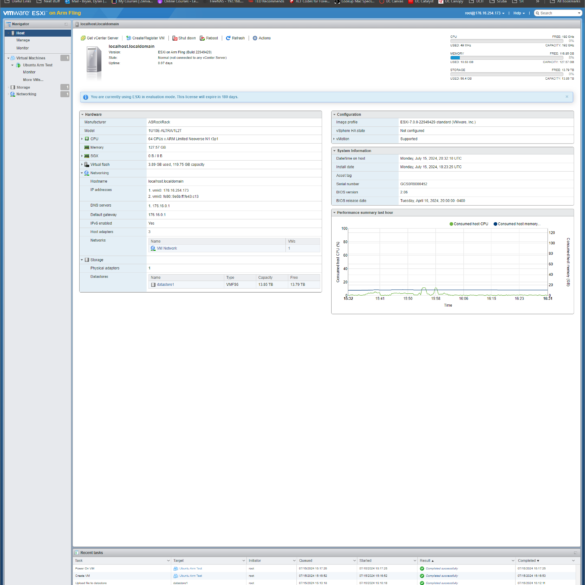
Task: Collapse the Performance summary panel
Action: 334,213
